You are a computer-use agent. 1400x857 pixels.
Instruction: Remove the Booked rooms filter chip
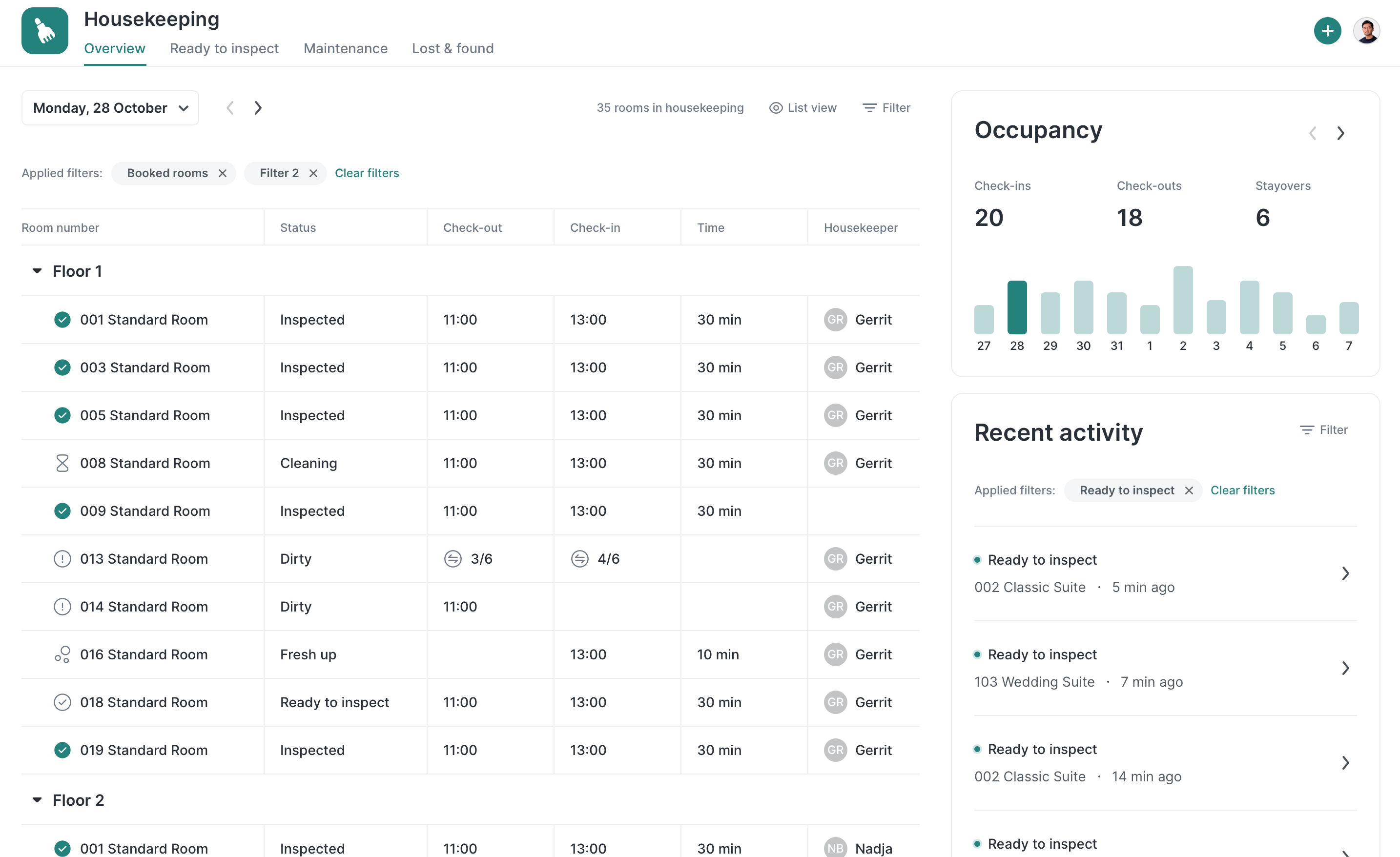[x=223, y=173]
